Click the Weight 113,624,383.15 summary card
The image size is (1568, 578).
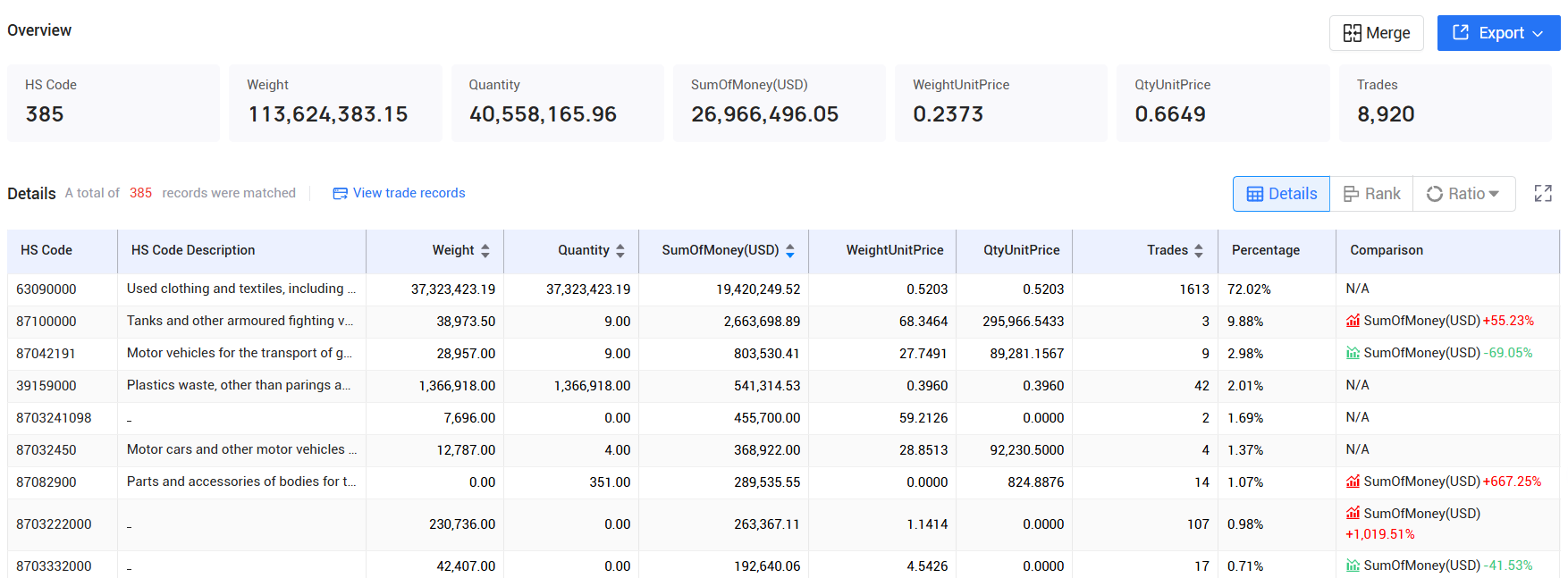tap(335, 103)
